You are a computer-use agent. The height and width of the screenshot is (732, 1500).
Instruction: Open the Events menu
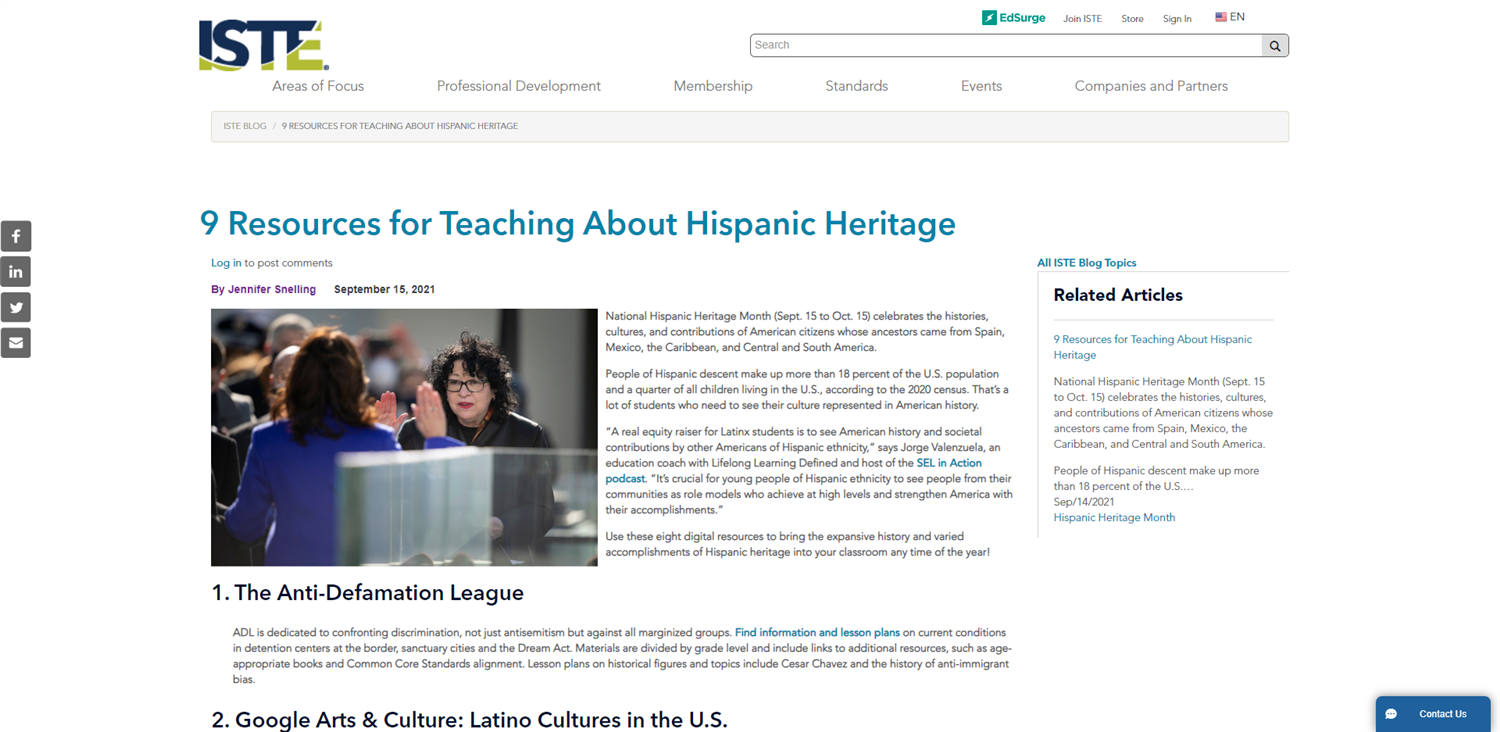[981, 86]
